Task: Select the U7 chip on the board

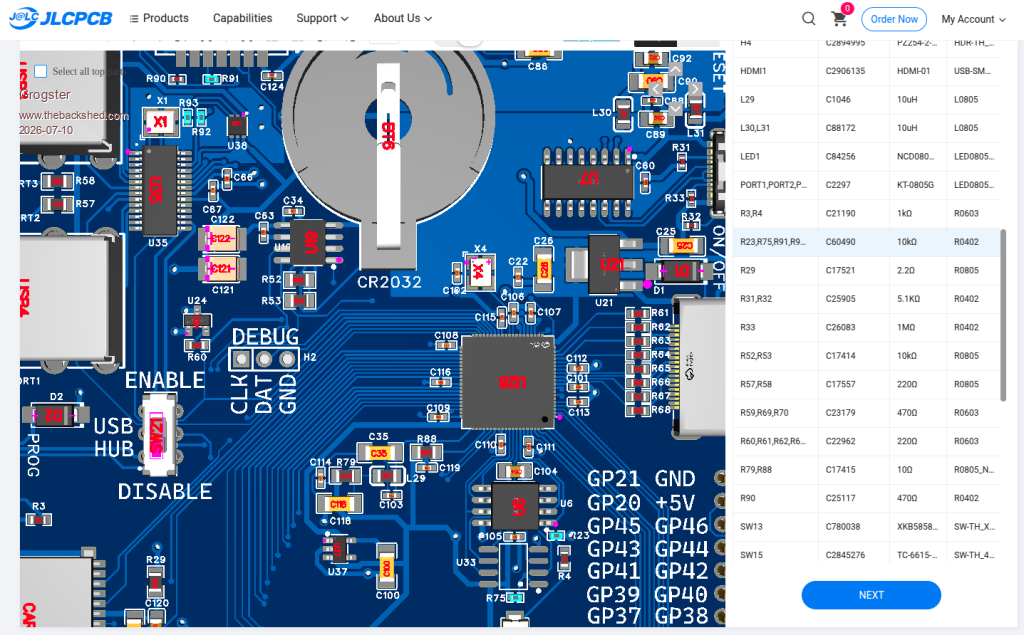Action: (x=588, y=182)
